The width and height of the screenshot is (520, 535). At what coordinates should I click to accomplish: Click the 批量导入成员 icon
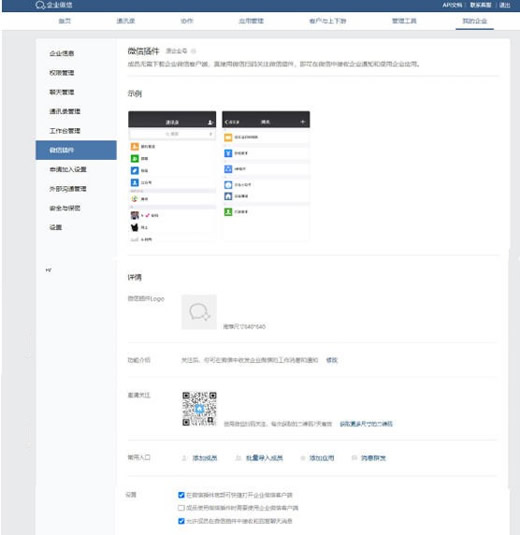(x=238, y=458)
